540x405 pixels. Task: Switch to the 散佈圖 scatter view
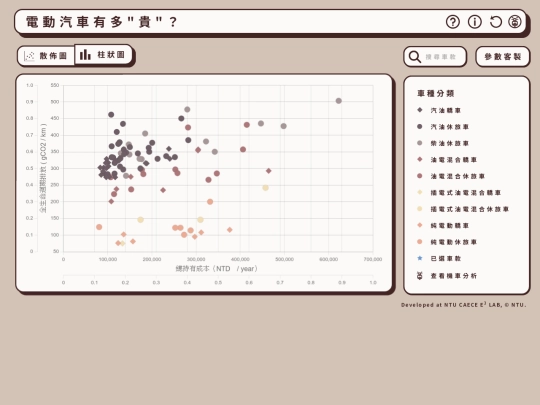pos(46,56)
